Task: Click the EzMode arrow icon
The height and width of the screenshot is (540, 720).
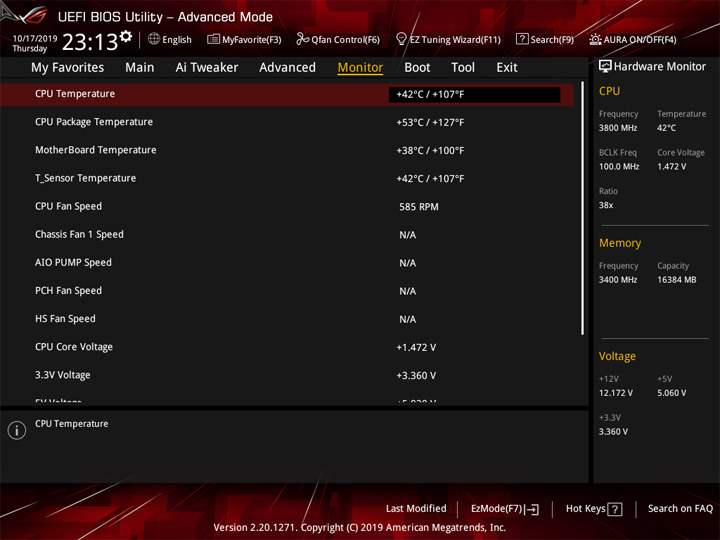Action: tap(532, 509)
